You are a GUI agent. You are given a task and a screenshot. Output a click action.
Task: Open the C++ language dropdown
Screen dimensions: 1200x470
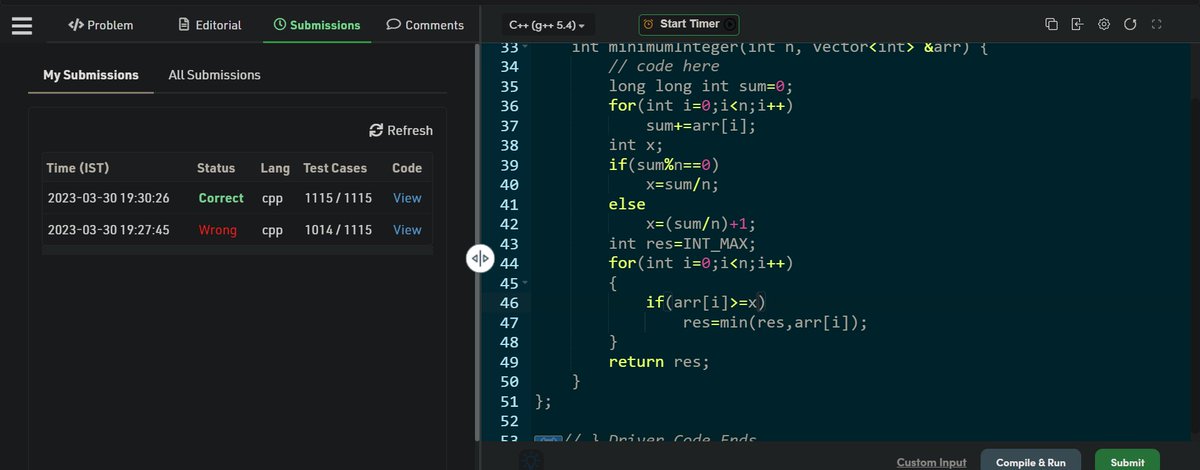(547, 24)
